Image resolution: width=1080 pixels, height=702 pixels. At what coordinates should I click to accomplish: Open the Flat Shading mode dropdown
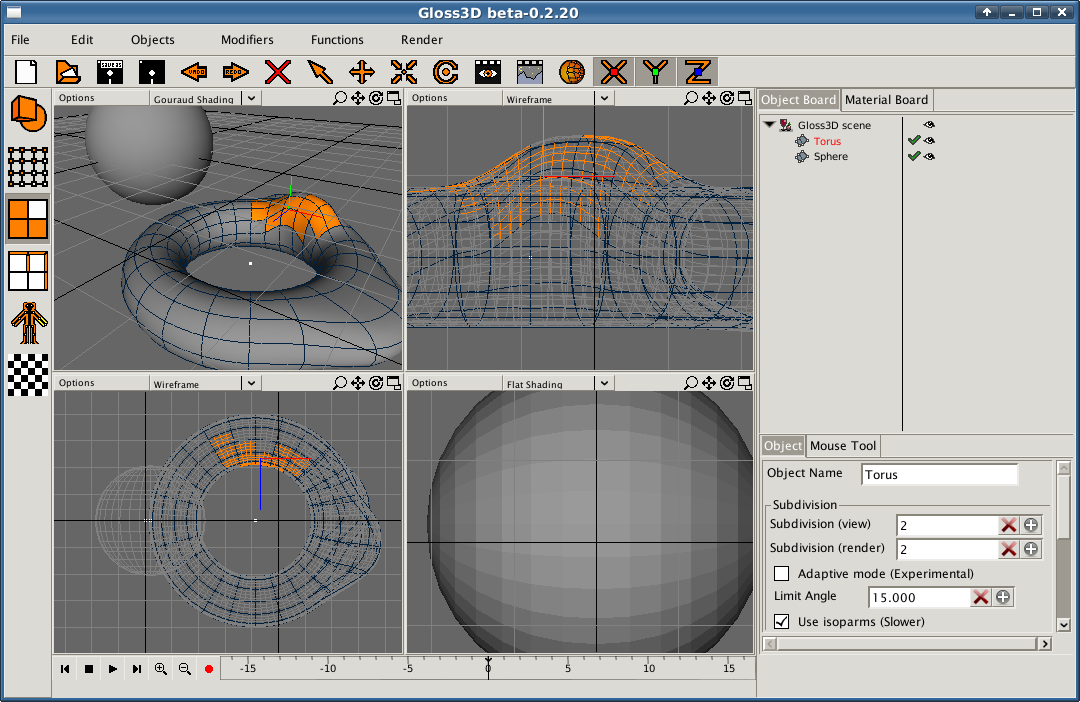[x=604, y=383]
